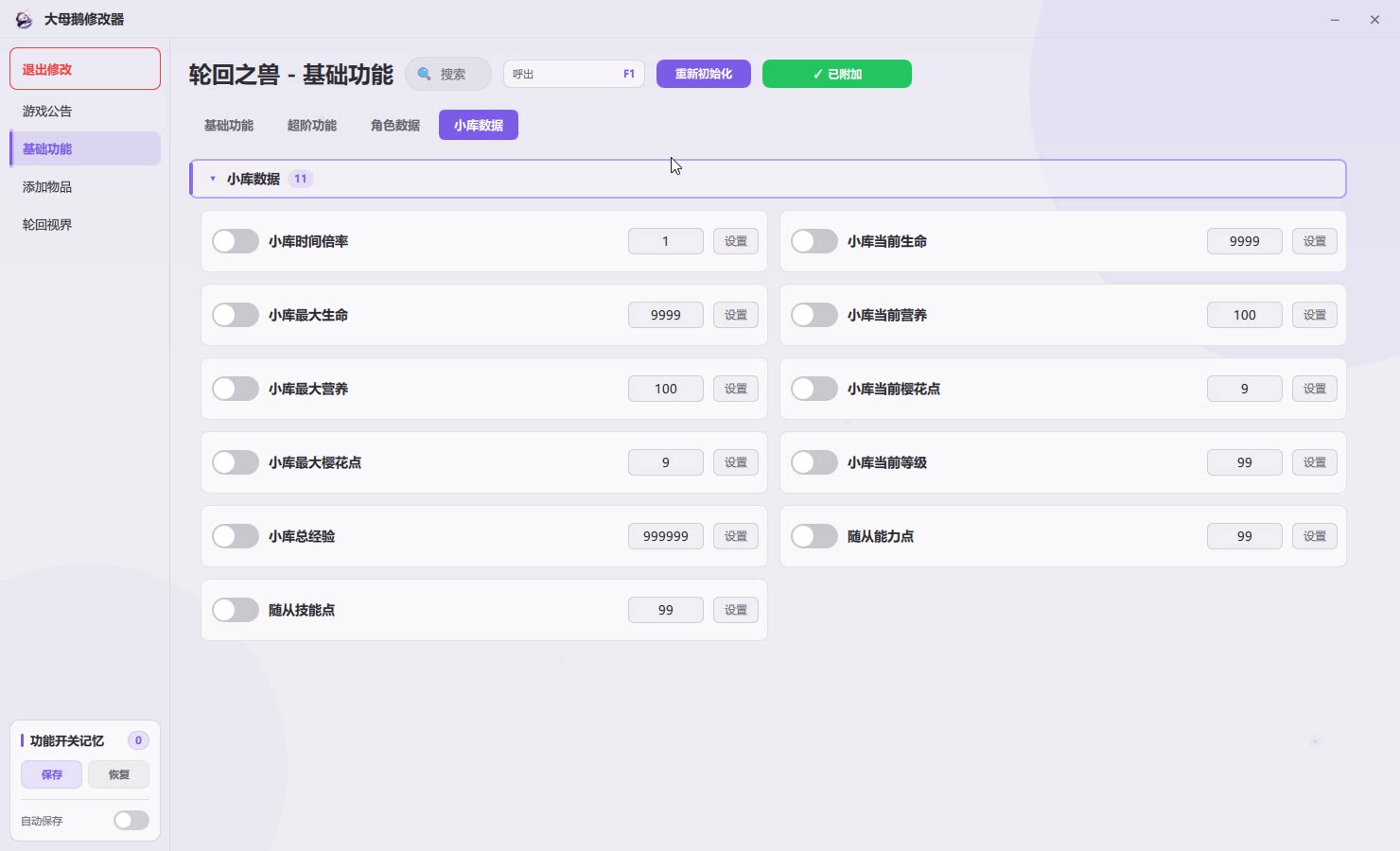The height and width of the screenshot is (851, 1400).
Task: Click the 重新初始化 button
Action: coord(704,74)
